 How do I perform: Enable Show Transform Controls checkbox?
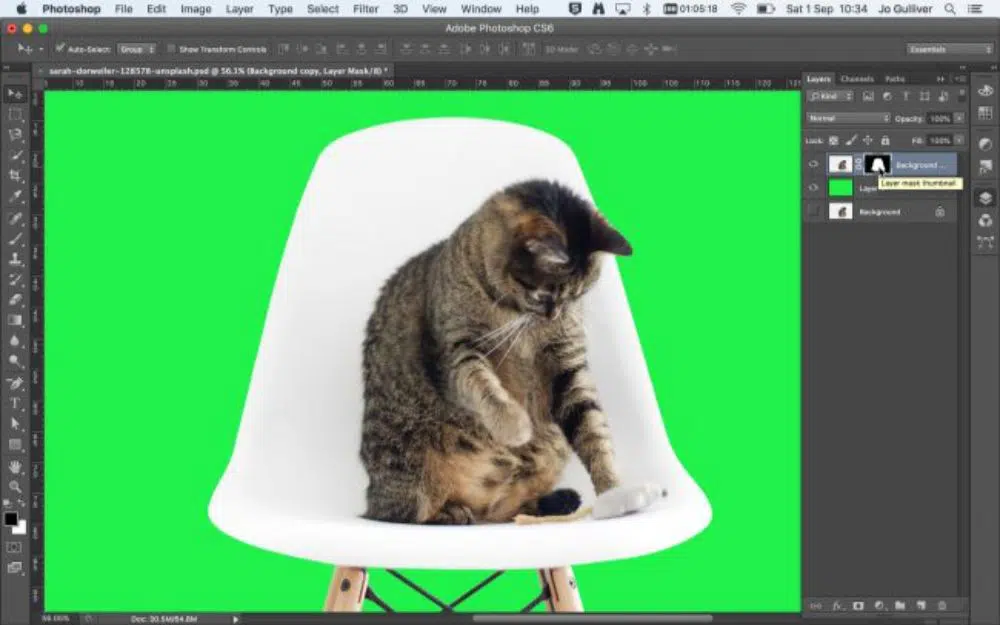point(171,48)
